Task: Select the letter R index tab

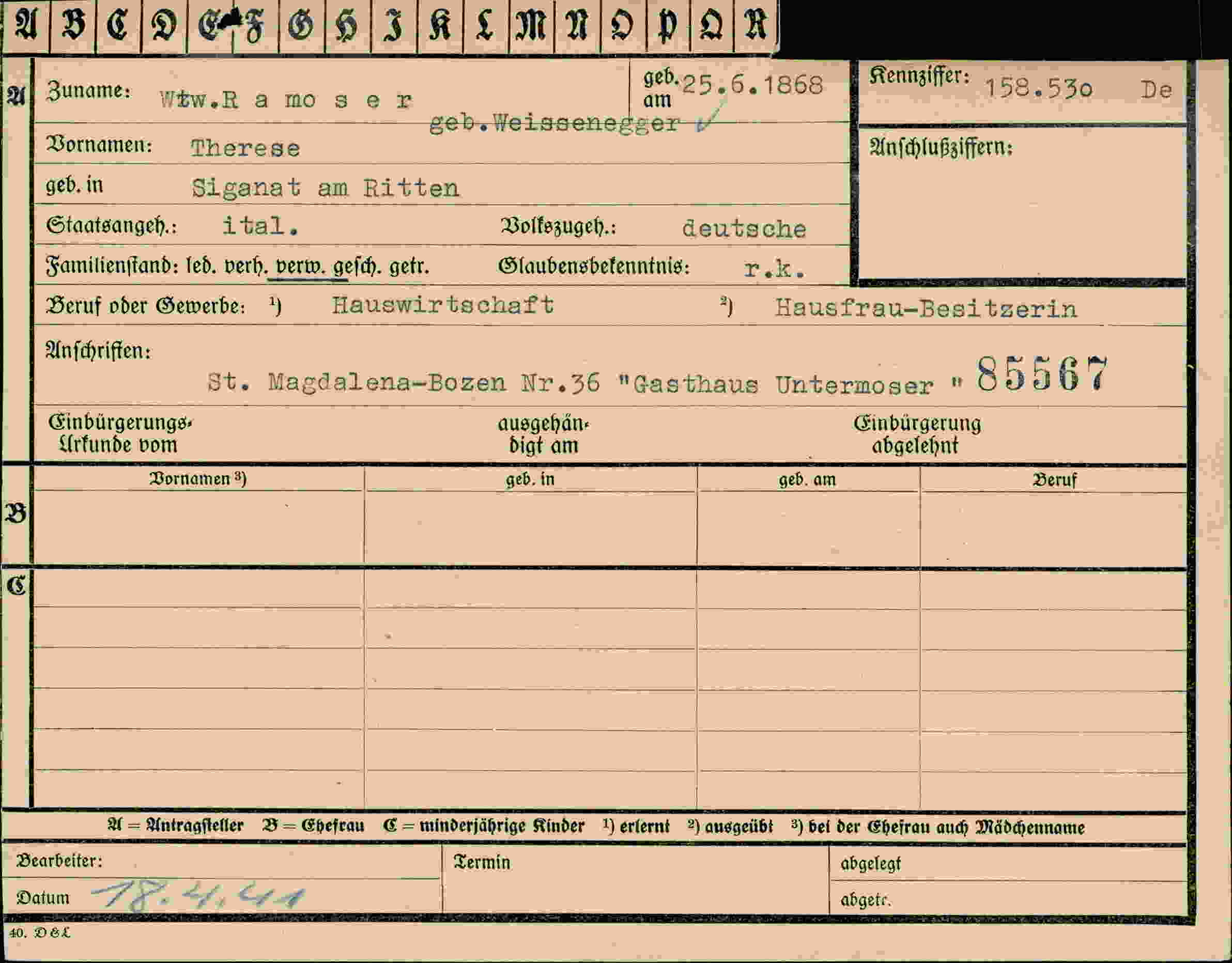Action: click(756, 26)
